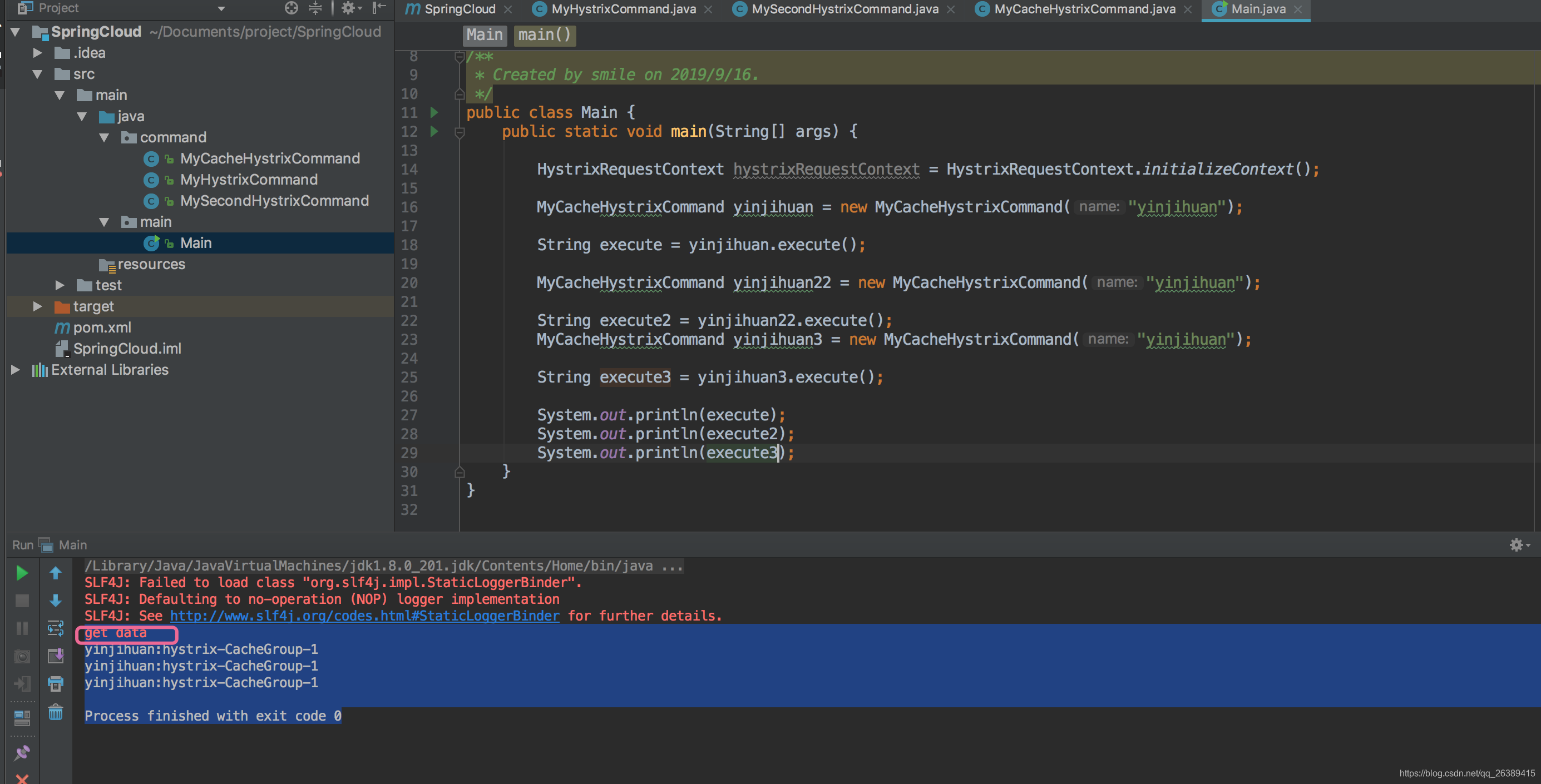Pin the Run tab with pushpin icon
The width and height of the screenshot is (1541, 784).
[22, 753]
